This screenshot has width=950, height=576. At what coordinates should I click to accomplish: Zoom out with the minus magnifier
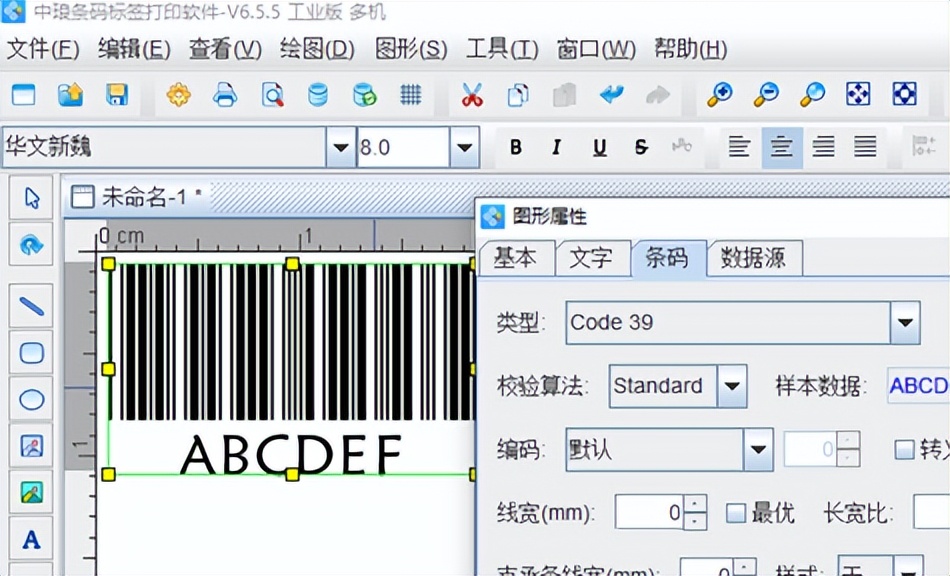[766, 94]
